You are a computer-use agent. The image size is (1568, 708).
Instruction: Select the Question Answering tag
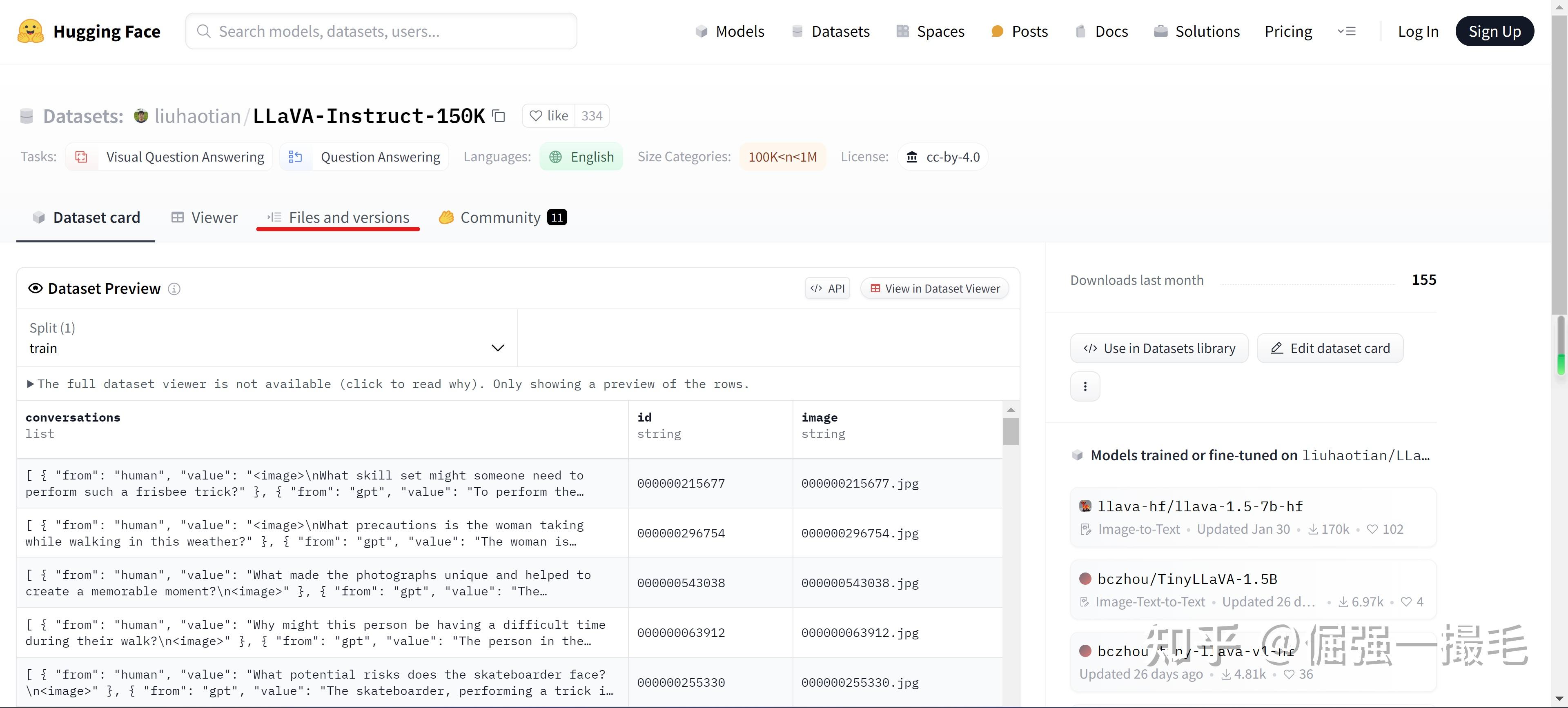click(364, 157)
